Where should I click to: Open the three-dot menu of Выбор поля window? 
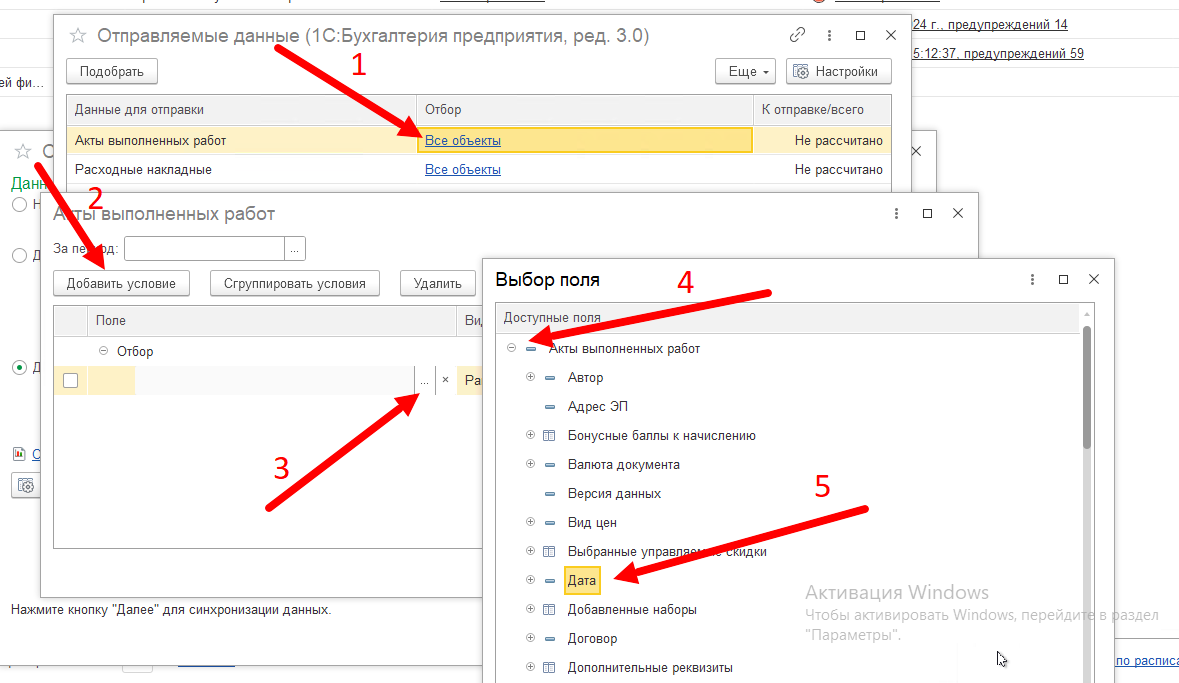point(1032,280)
